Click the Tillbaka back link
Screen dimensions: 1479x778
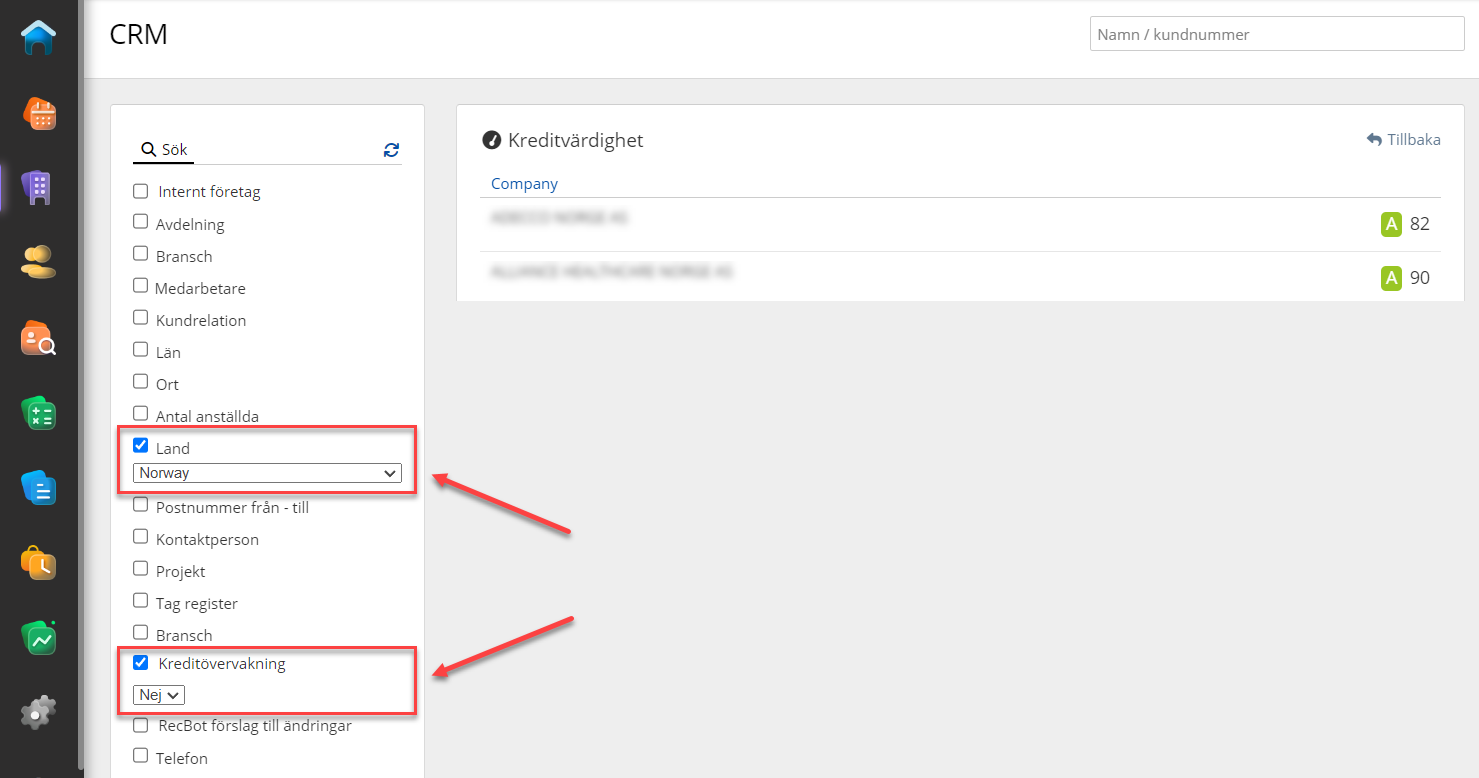tap(1403, 140)
